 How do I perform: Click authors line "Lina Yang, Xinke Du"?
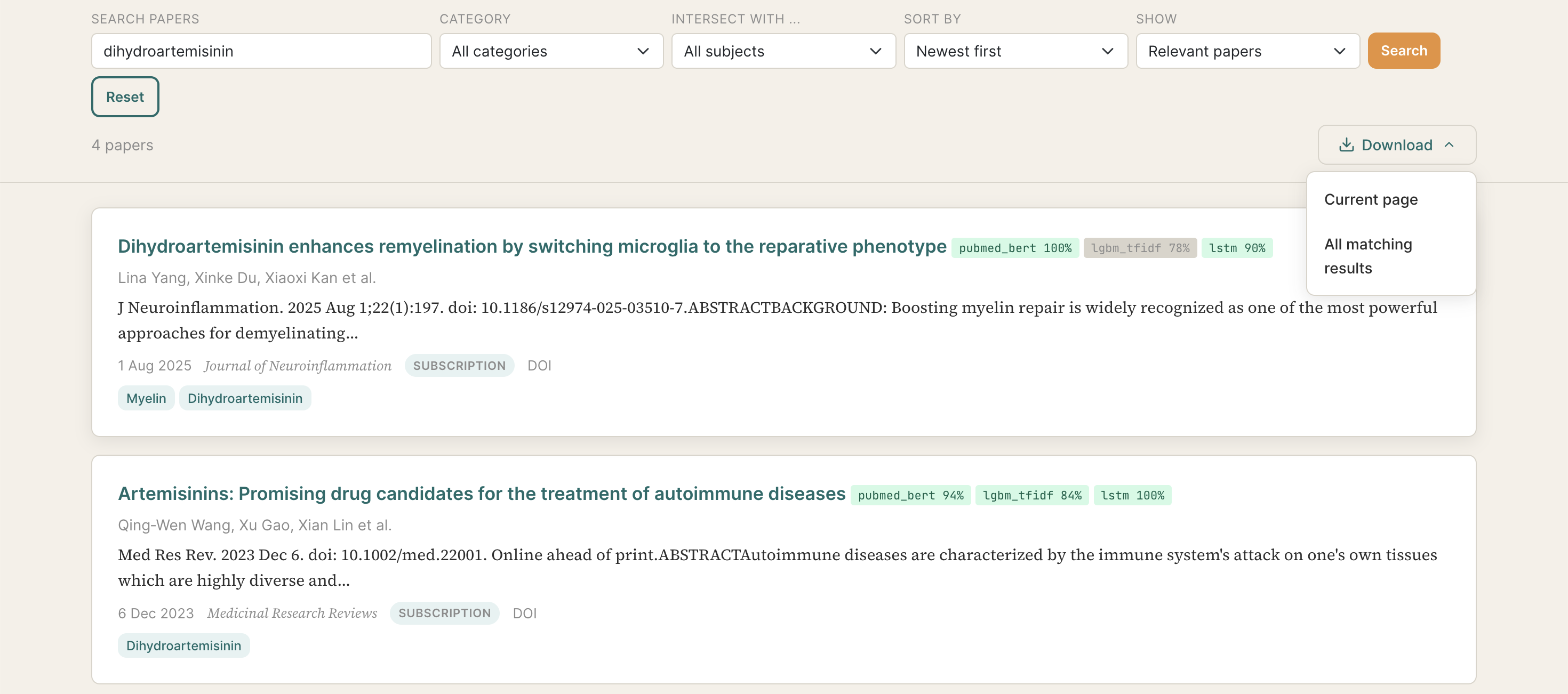click(246, 278)
